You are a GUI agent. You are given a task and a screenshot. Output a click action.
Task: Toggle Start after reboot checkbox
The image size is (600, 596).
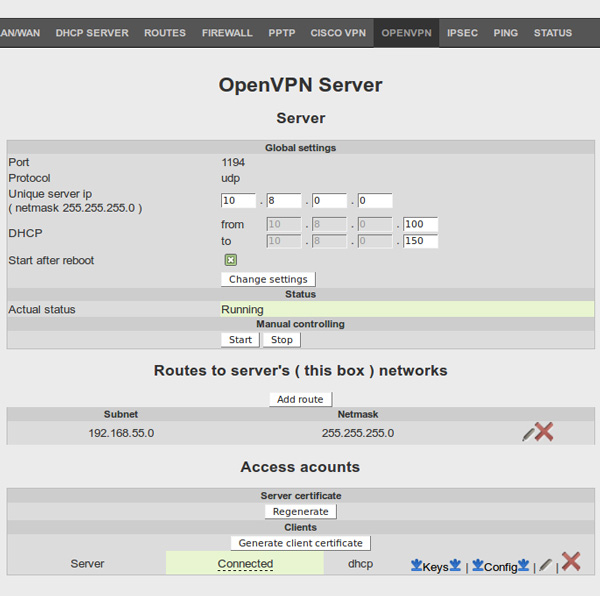(x=230, y=260)
